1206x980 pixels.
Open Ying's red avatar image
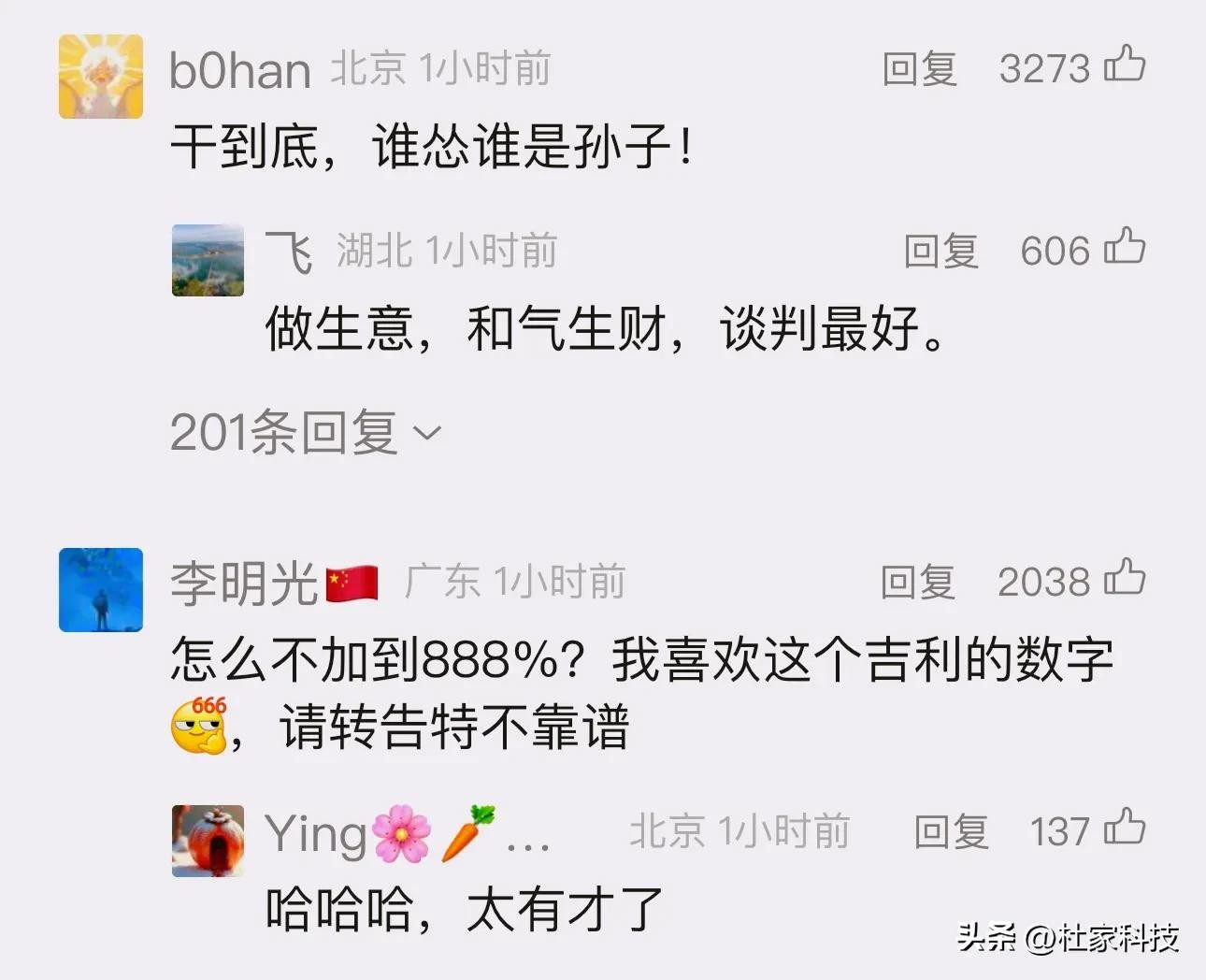coord(208,841)
